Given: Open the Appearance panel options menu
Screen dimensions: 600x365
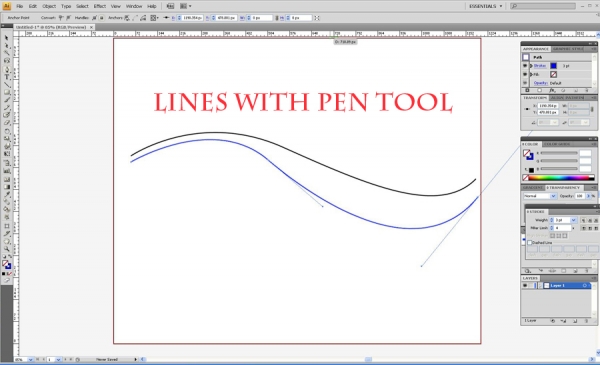Looking at the screenshot, I should point(594,49).
